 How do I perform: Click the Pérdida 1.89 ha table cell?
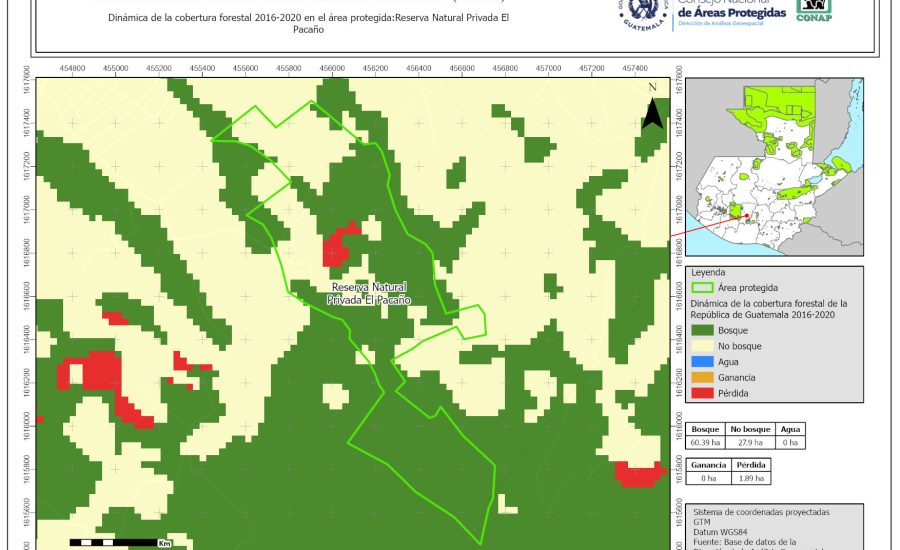point(751,479)
